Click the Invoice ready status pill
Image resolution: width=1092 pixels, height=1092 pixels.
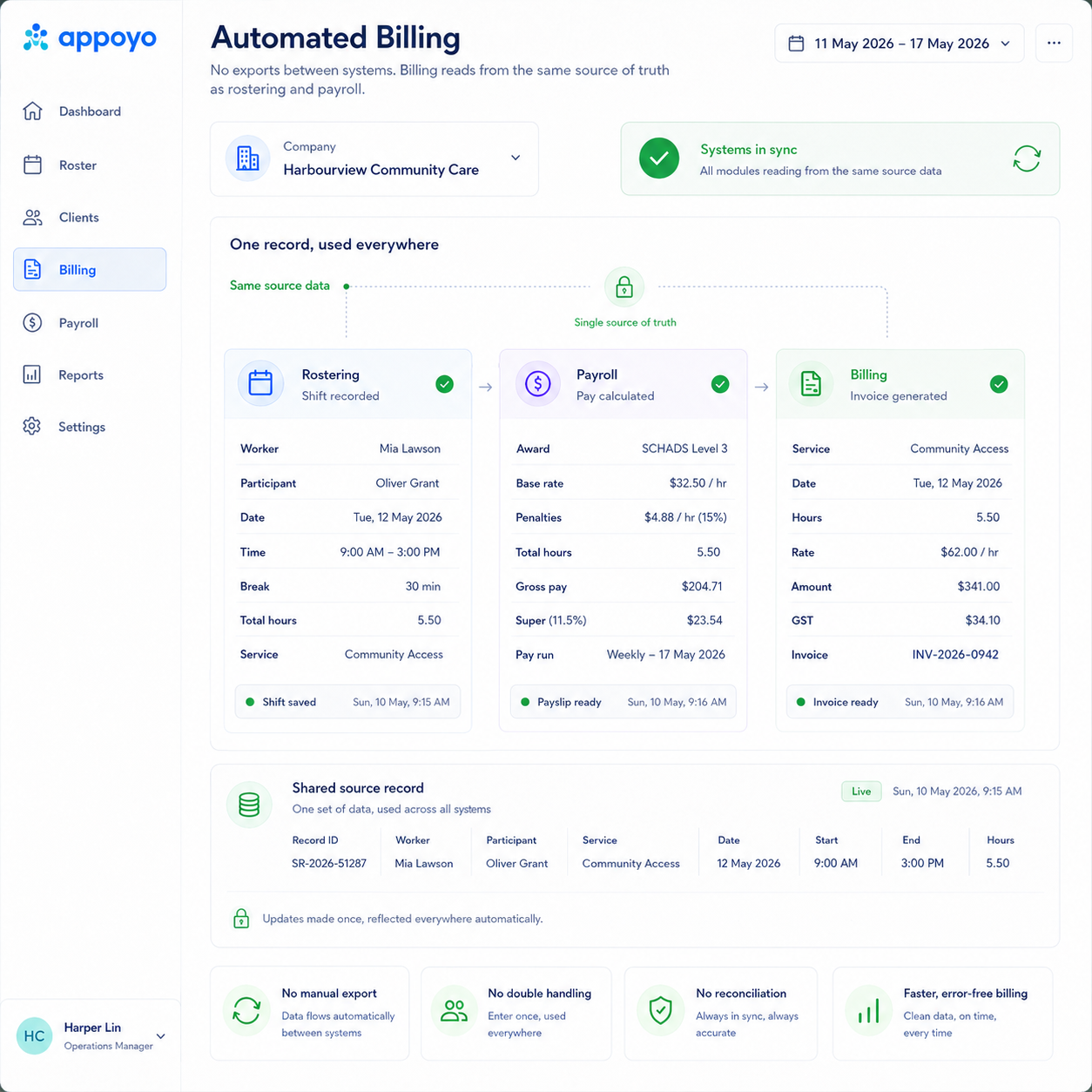pyautogui.click(x=900, y=702)
